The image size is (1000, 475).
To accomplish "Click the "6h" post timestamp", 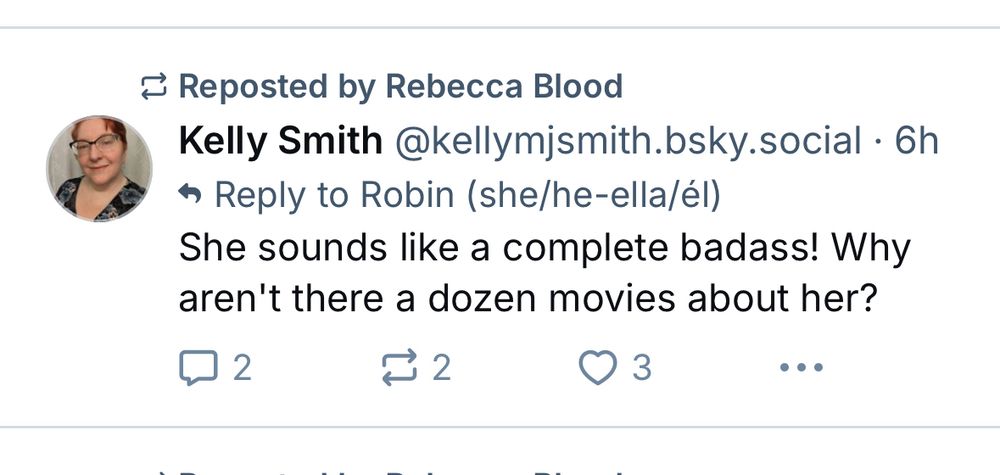I will tap(916, 141).
